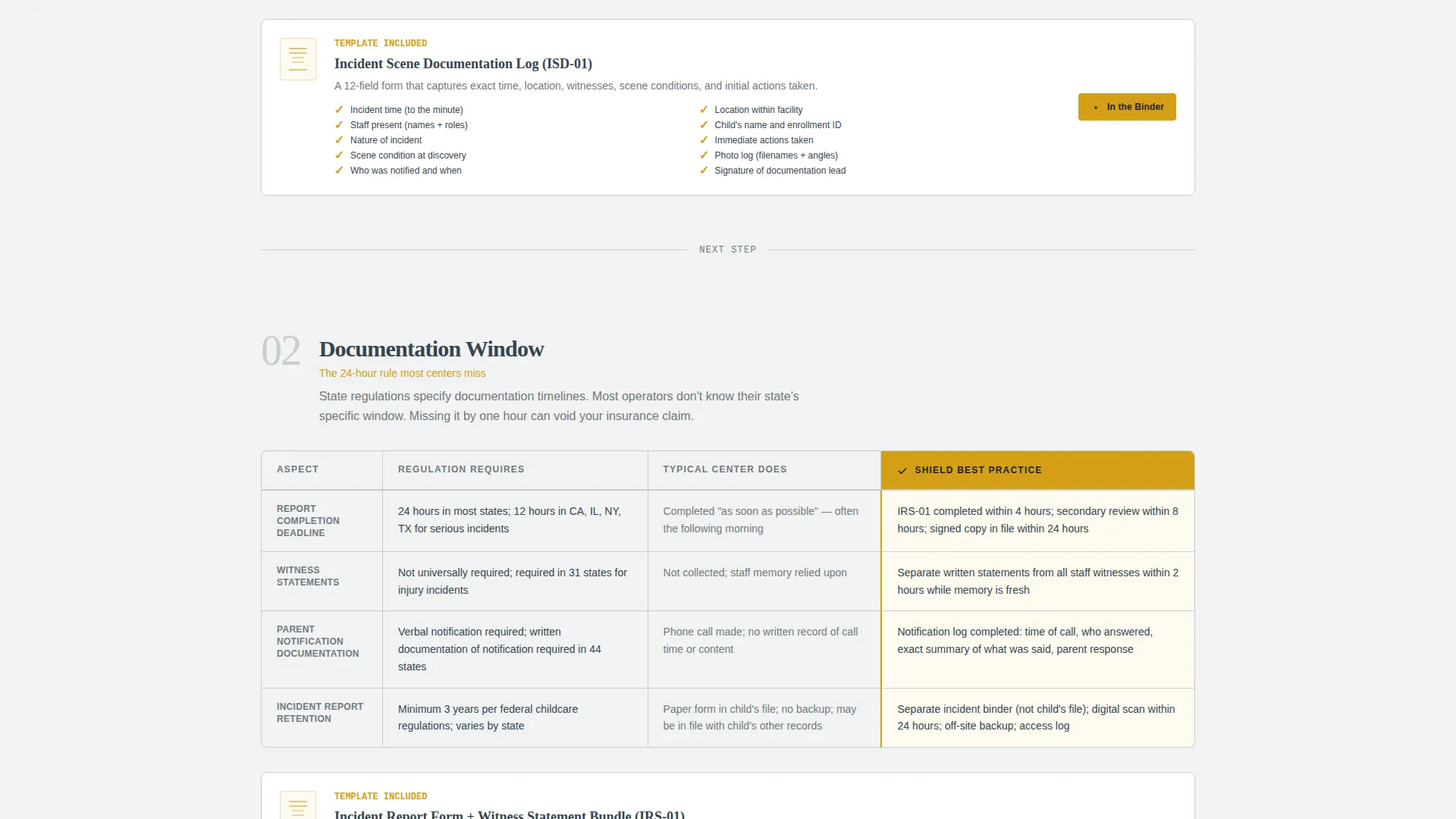Image resolution: width=1456 pixels, height=819 pixels.
Task: Click the 'Separate written statements' best practice cell
Action: point(1037,582)
